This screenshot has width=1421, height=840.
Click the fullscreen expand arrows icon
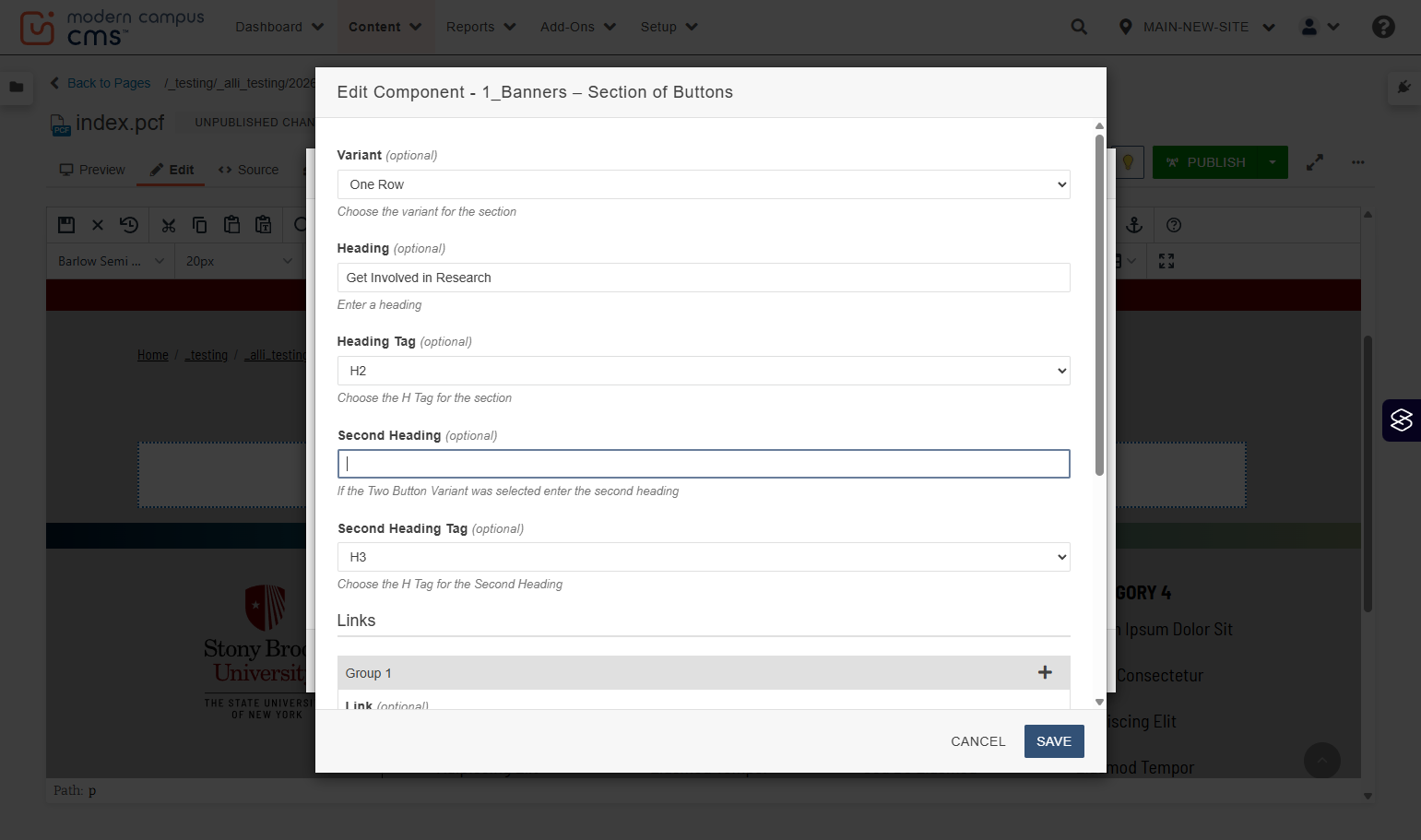(x=1315, y=162)
